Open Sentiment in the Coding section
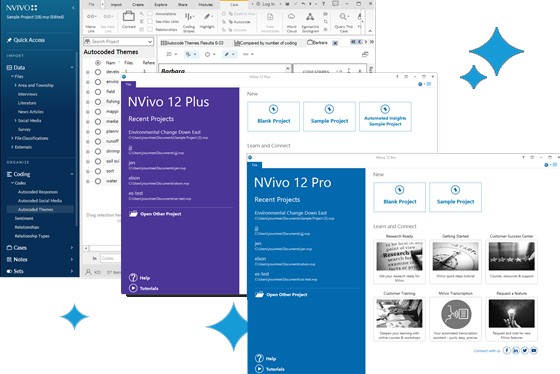This screenshot has width=560, height=374. pyautogui.click(x=24, y=218)
